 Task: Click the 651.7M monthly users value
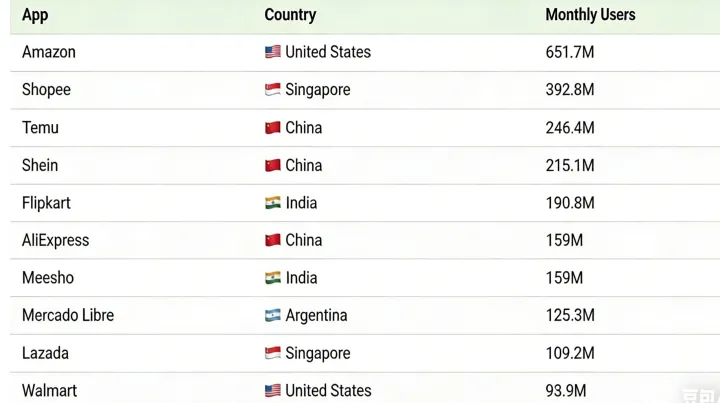point(570,52)
